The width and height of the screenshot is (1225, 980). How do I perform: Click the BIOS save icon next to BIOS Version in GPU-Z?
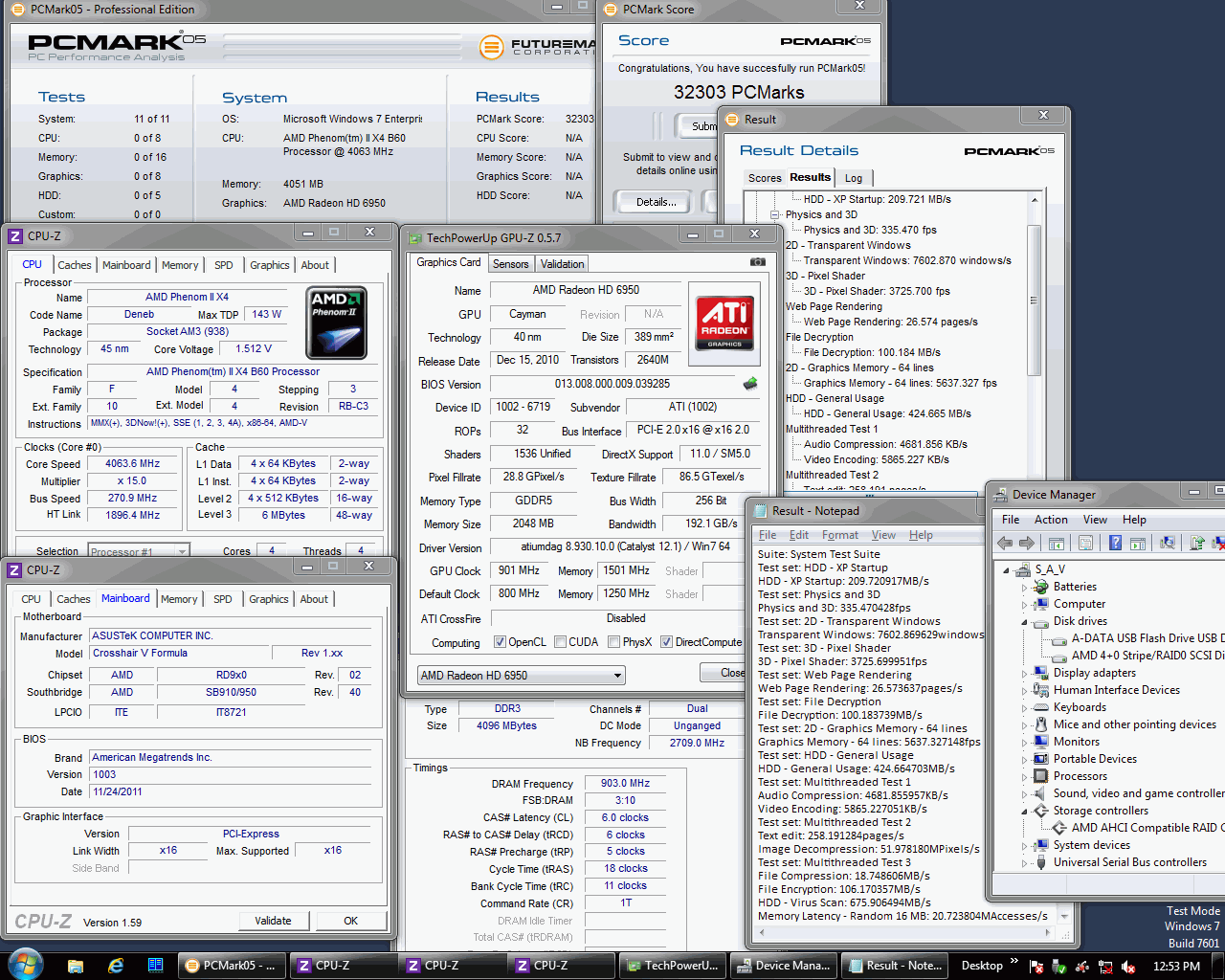pyautogui.click(x=750, y=384)
